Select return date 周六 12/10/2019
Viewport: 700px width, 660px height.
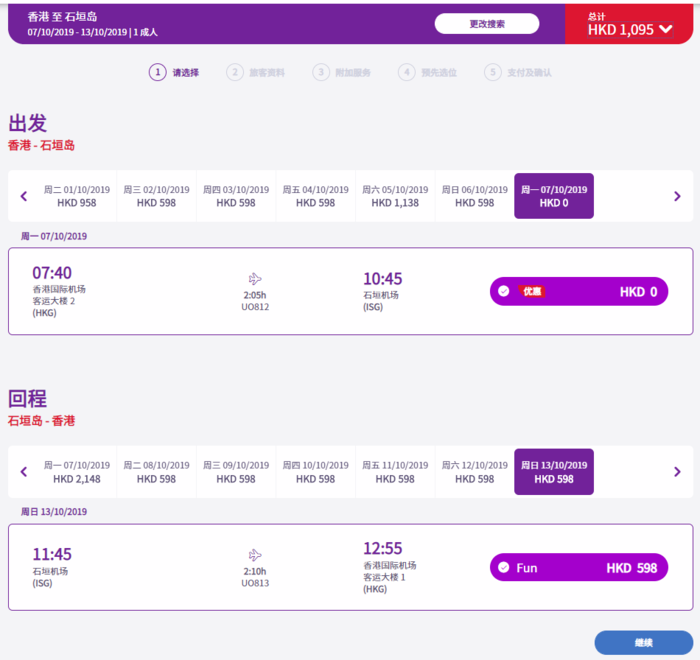(x=474, y=472)
